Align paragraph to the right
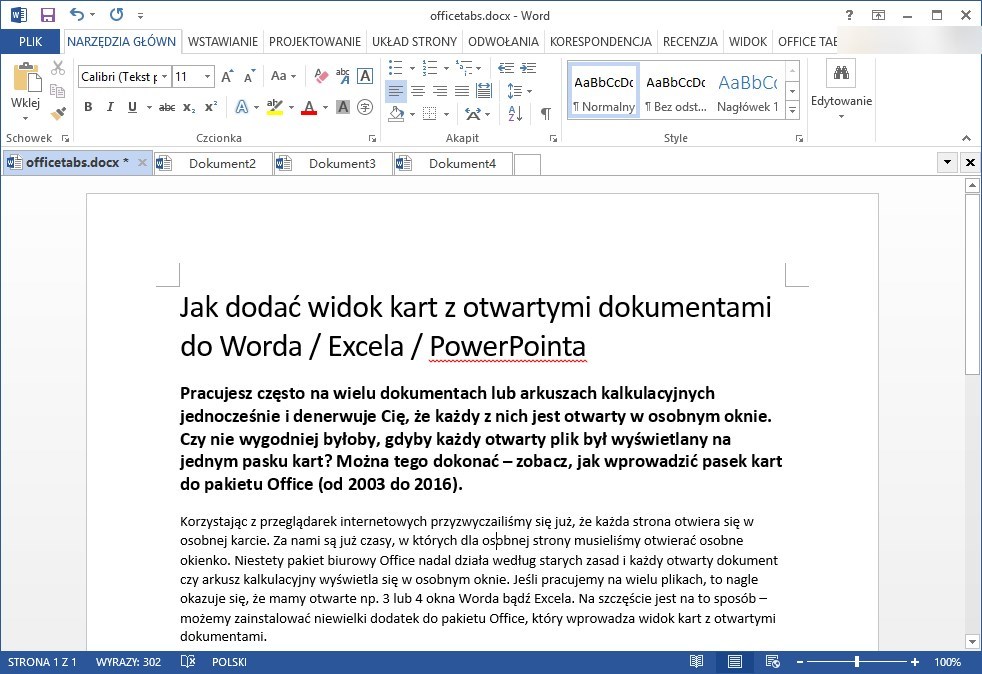The height and width of the screenshot is (674, 982). [x=440, y=91]
